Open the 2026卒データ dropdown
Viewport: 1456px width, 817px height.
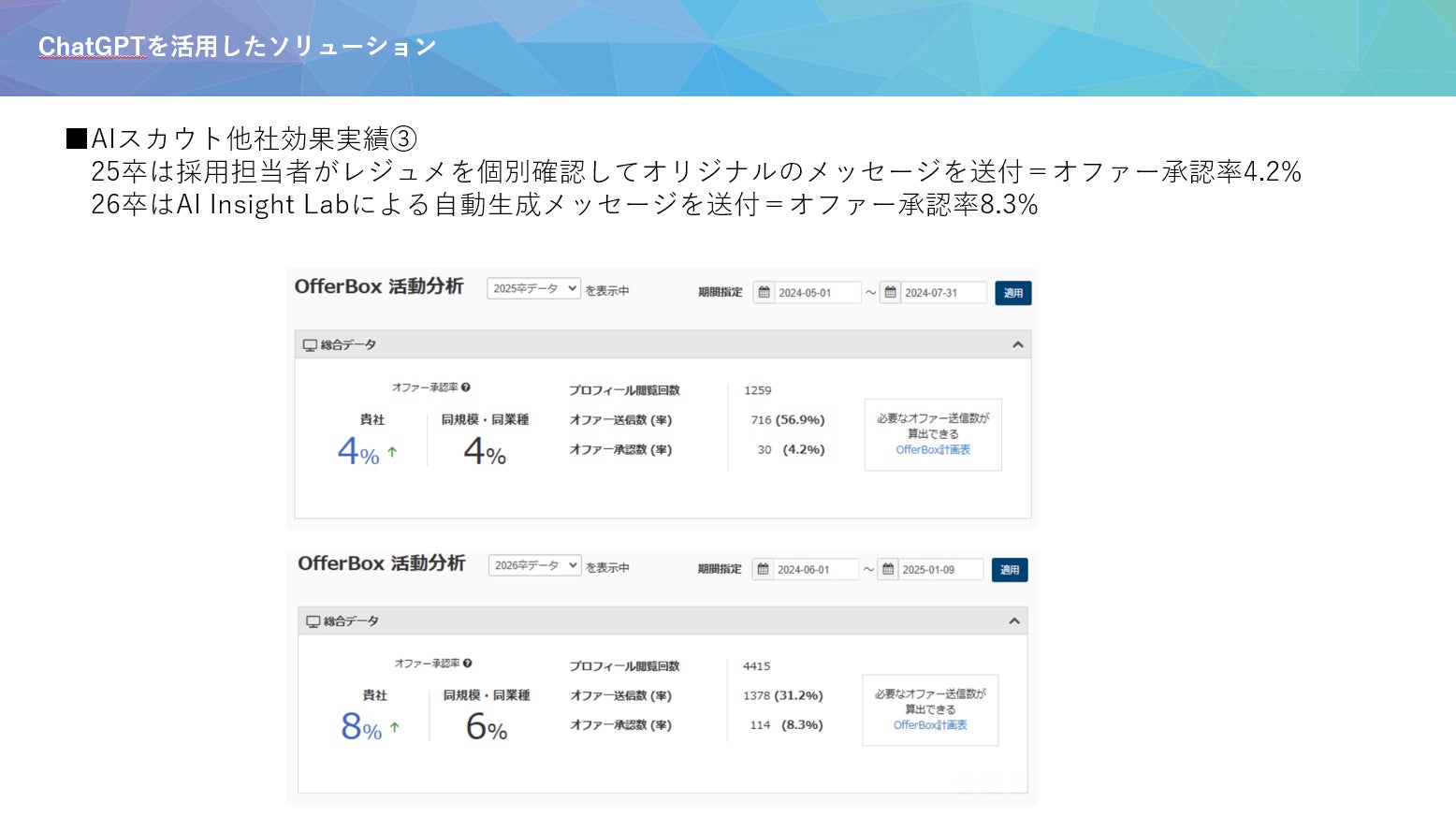pyautogui.click(x=534, y=565)
